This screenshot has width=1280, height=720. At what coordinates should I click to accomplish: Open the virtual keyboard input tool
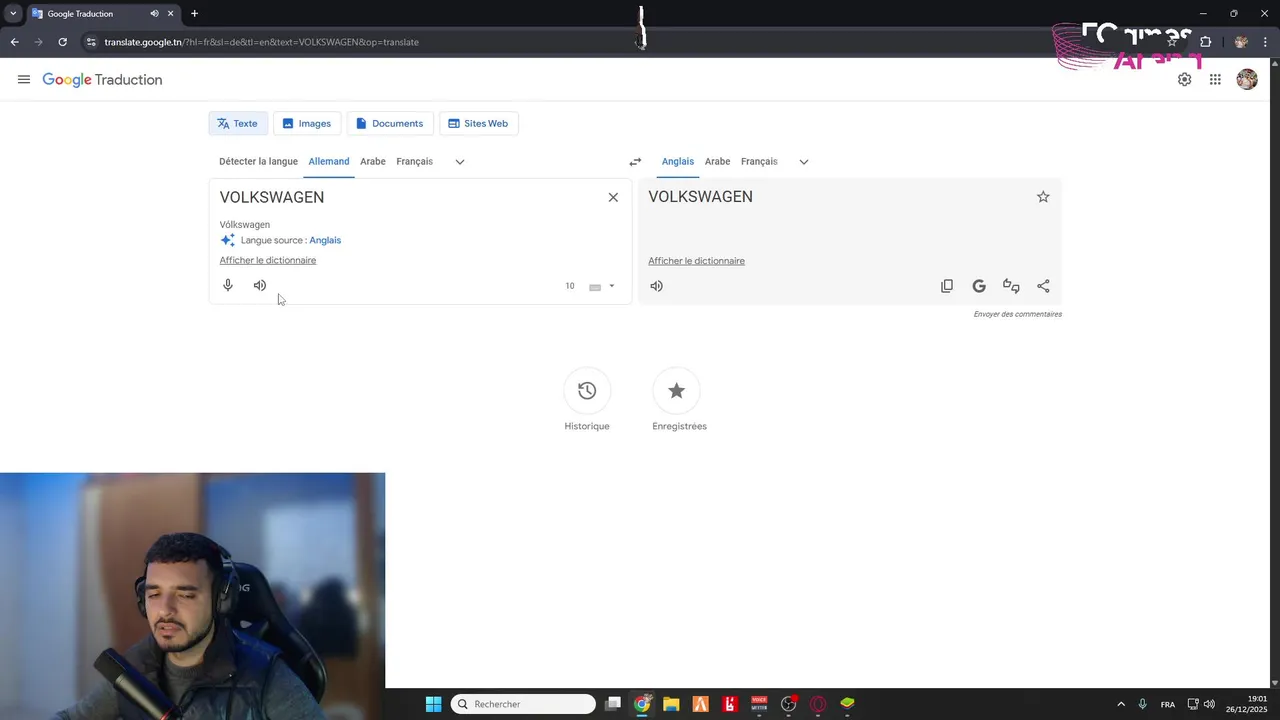[x=595, y=287]
